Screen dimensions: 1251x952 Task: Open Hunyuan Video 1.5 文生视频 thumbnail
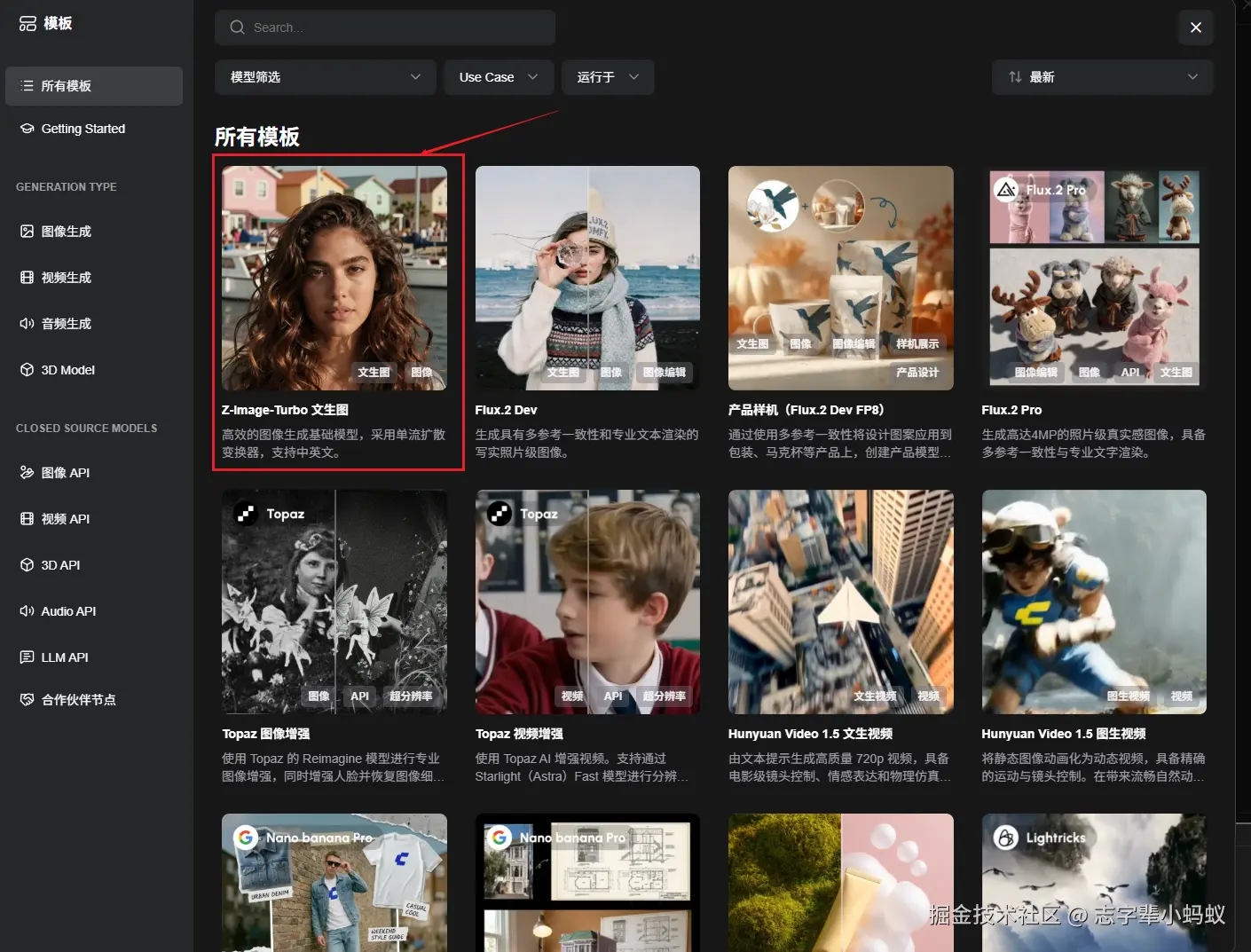841,602
